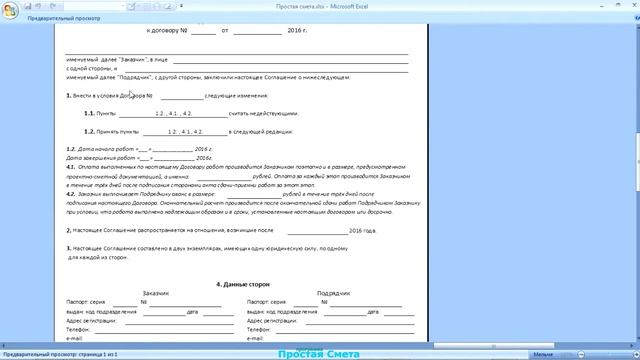Click the Undo arrow icon

(38, 6)
